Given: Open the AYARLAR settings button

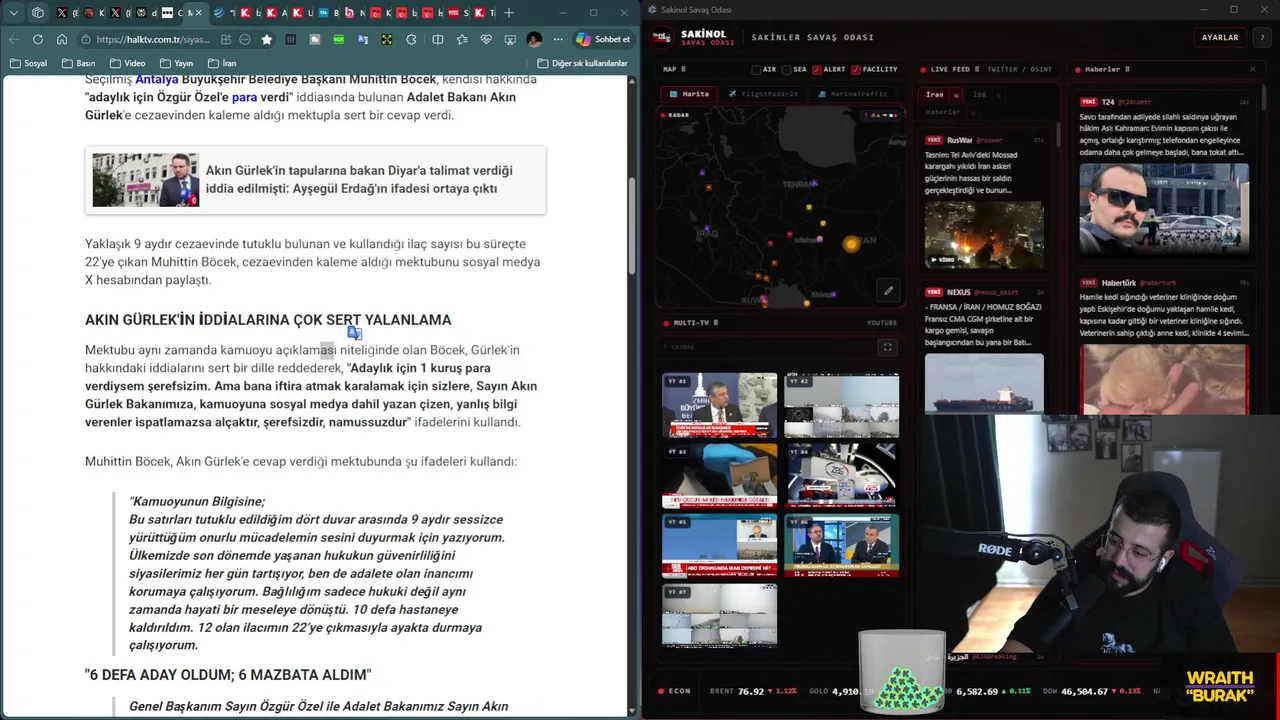Looking at the screenshot, I should click(1220, 37).
